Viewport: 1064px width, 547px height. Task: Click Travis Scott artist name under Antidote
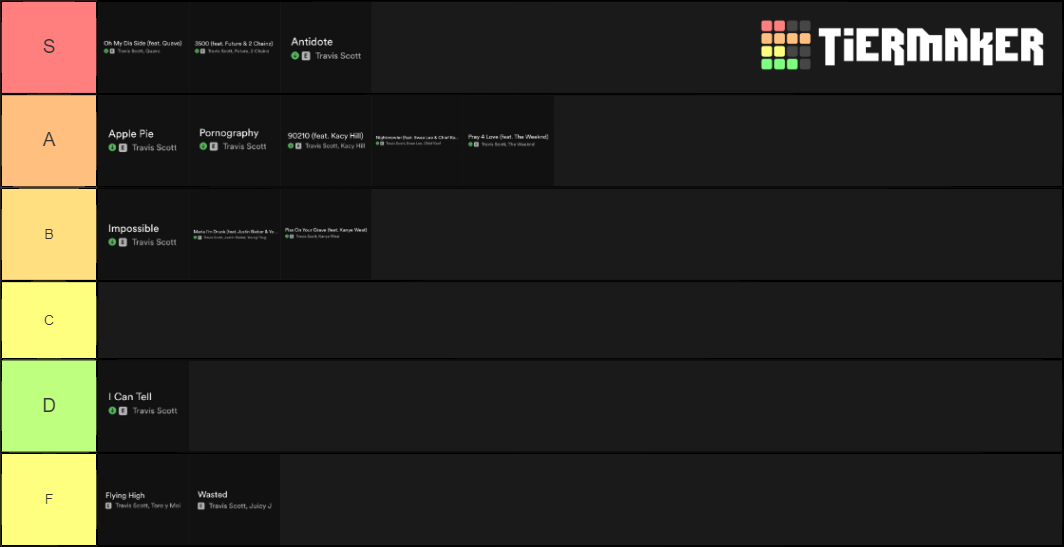[x=338, y=56]
